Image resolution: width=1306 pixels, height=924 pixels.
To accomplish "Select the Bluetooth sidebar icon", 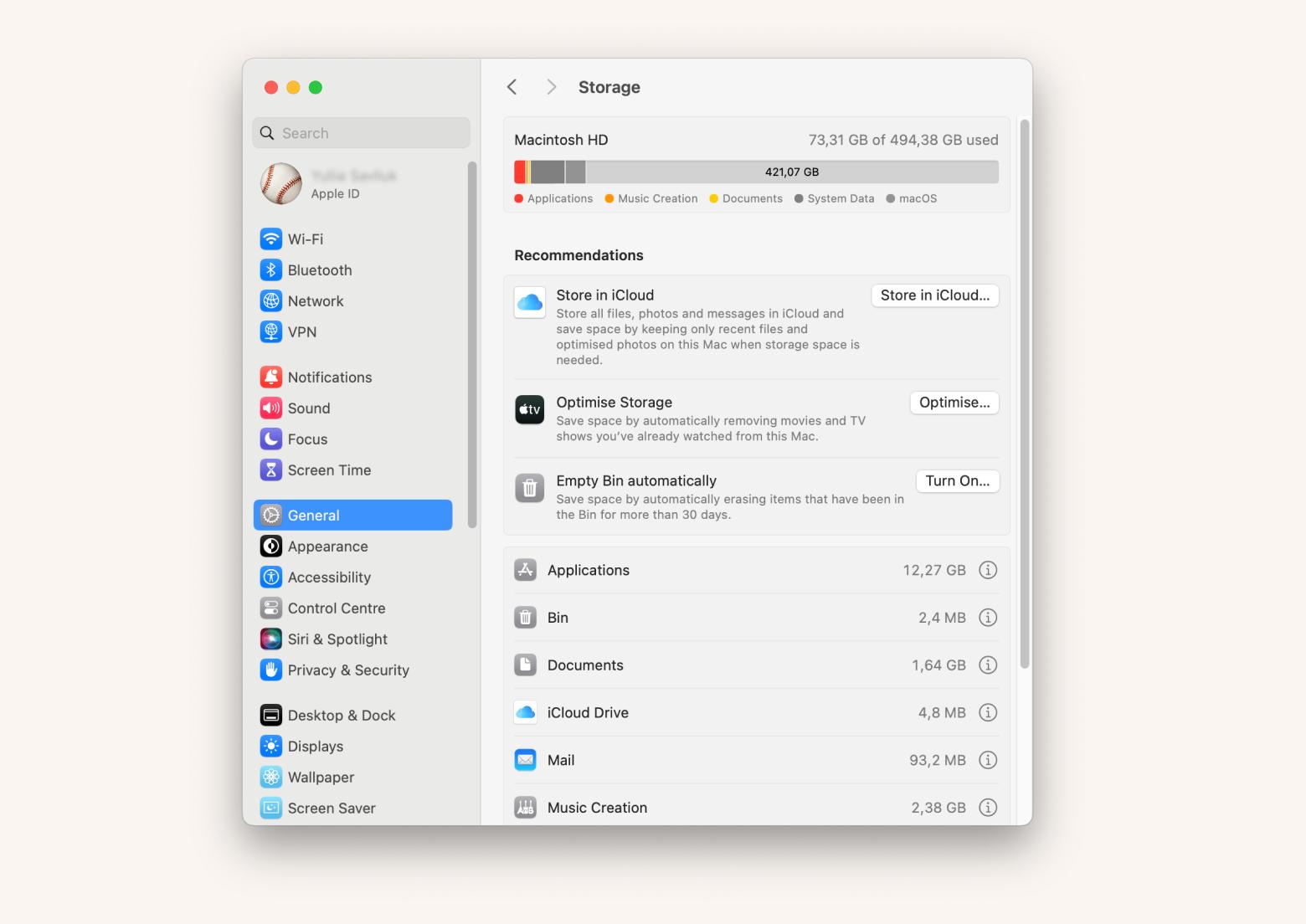I will click(x=270, y=269).
